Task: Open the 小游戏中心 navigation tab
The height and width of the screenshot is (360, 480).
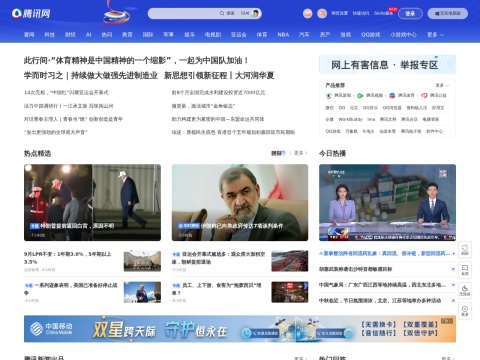Action: click(403, 35)
